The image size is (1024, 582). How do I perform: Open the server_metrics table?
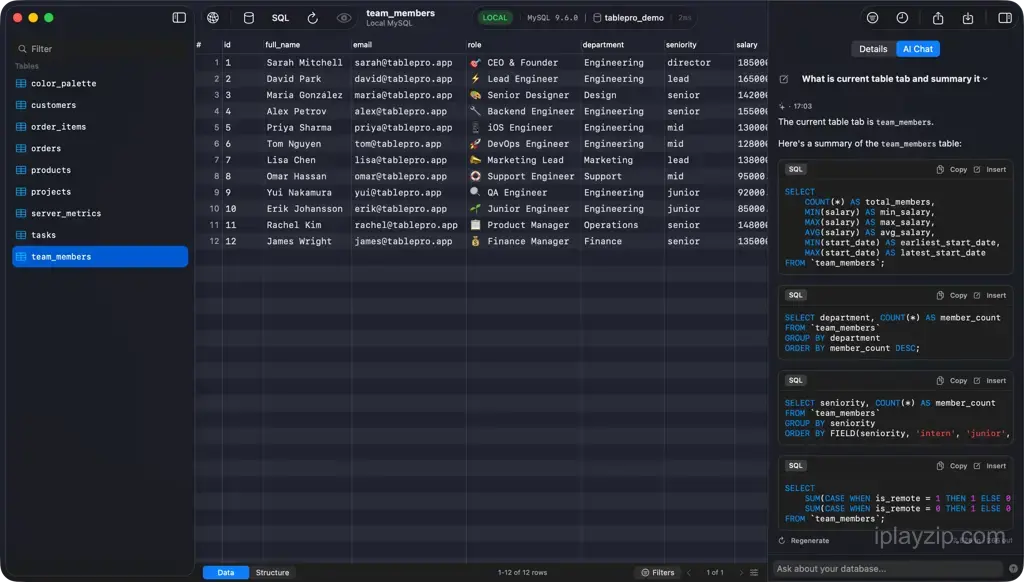click(x=100, y=213)
